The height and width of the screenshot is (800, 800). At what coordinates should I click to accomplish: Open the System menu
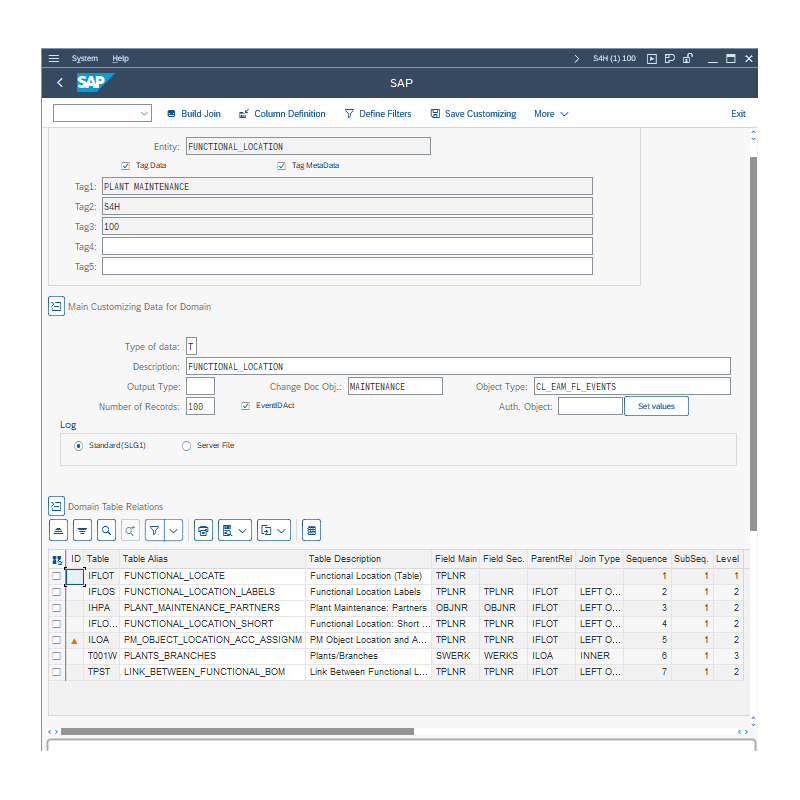[85, 59]
